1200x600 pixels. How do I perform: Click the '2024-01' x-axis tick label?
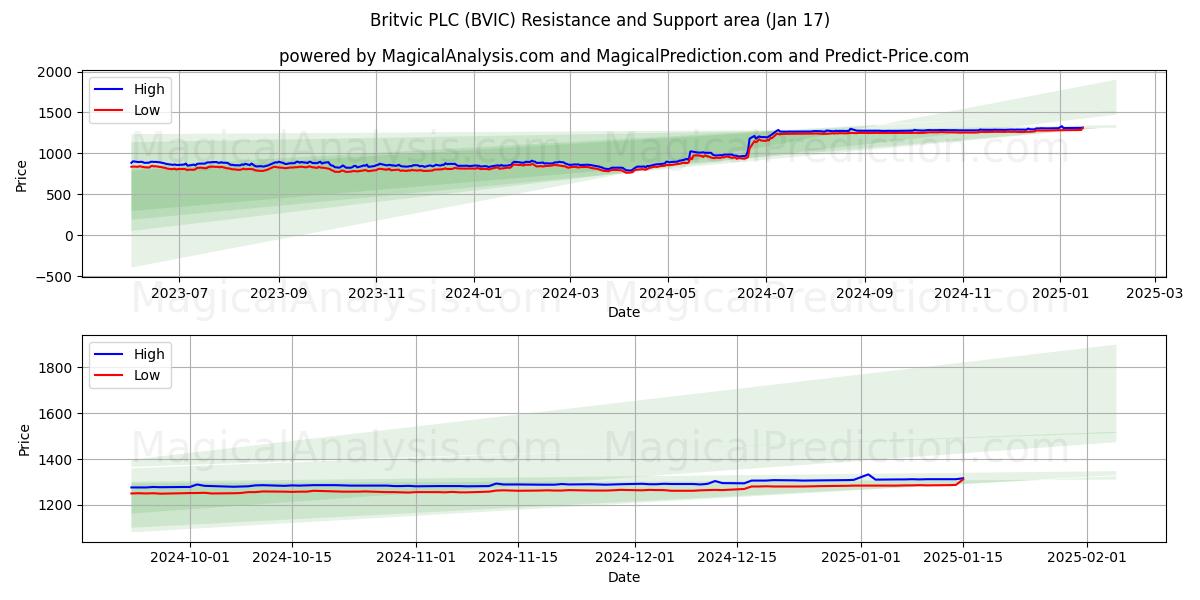(x=473, y=294)
